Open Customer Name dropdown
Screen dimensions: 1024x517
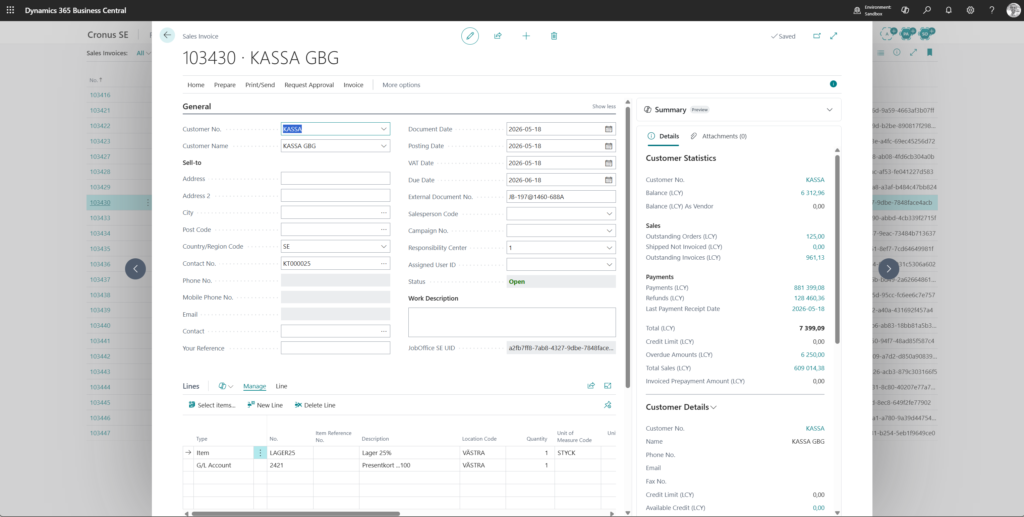[383, 146]
